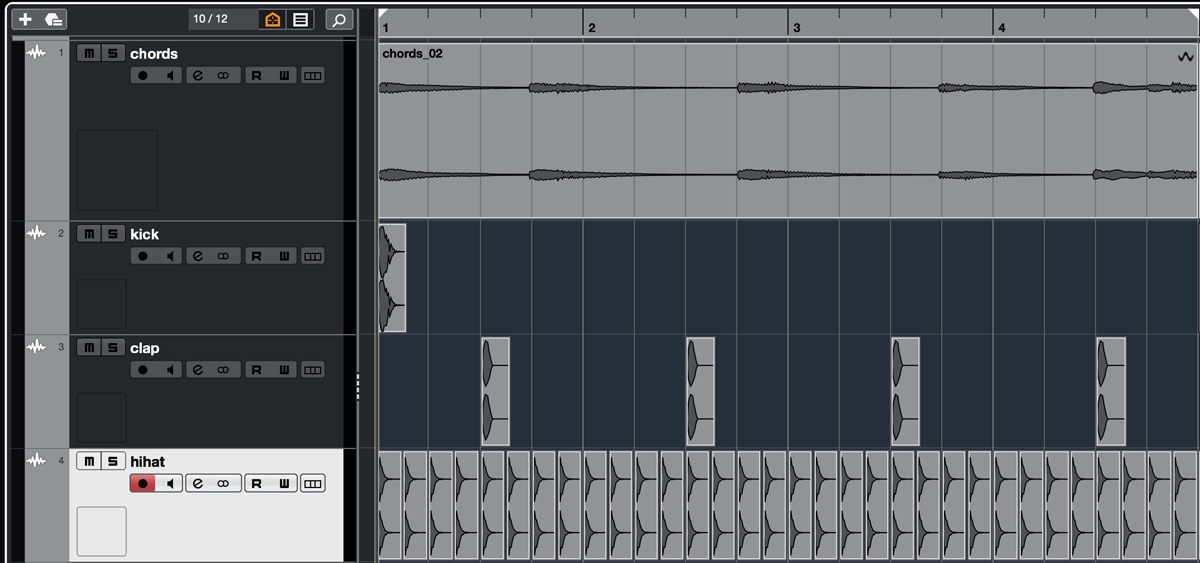Select the hihat track name

click(x=147, y=461)
